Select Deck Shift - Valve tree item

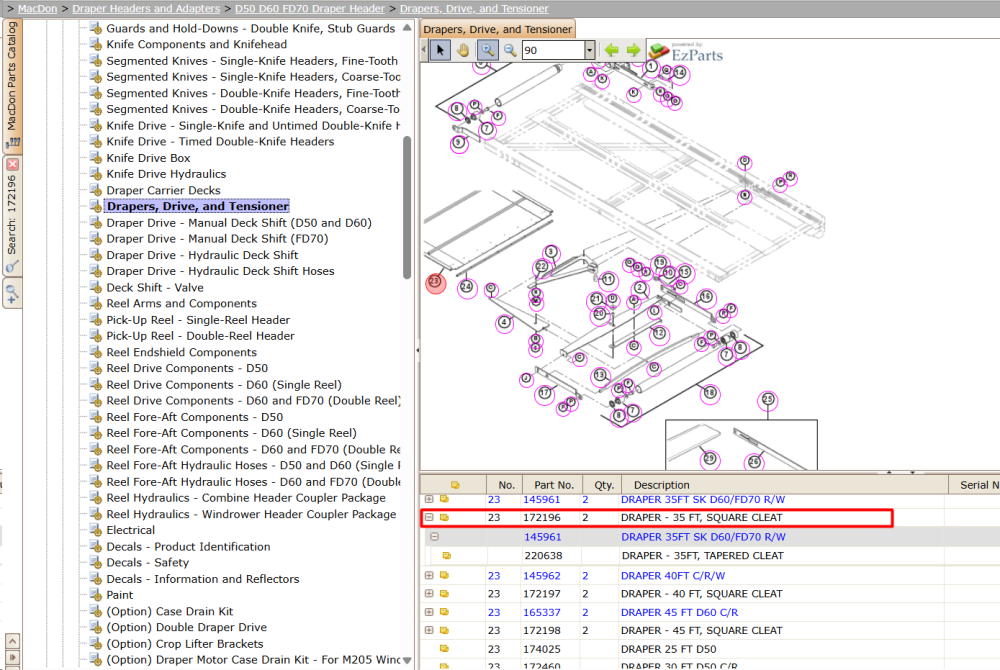155,288
